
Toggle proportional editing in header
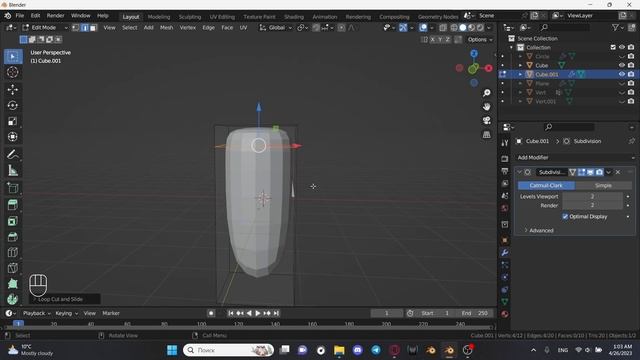pos(341,28)
